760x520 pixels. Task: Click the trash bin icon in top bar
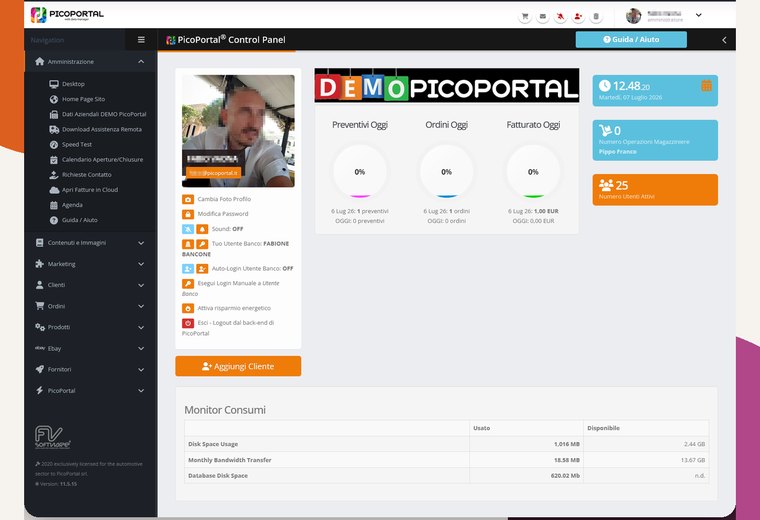(x=596, y=16)
